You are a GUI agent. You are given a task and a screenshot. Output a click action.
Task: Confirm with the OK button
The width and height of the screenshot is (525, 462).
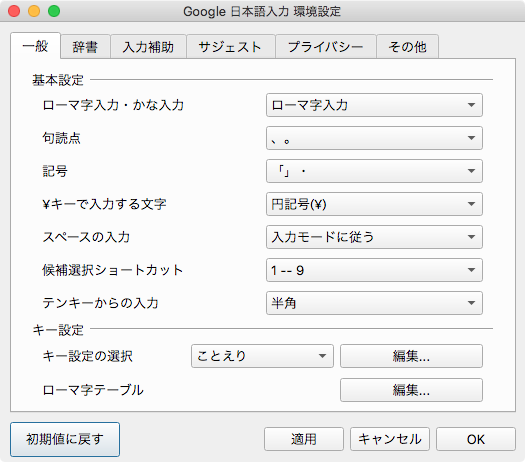(x=476, y=439)
